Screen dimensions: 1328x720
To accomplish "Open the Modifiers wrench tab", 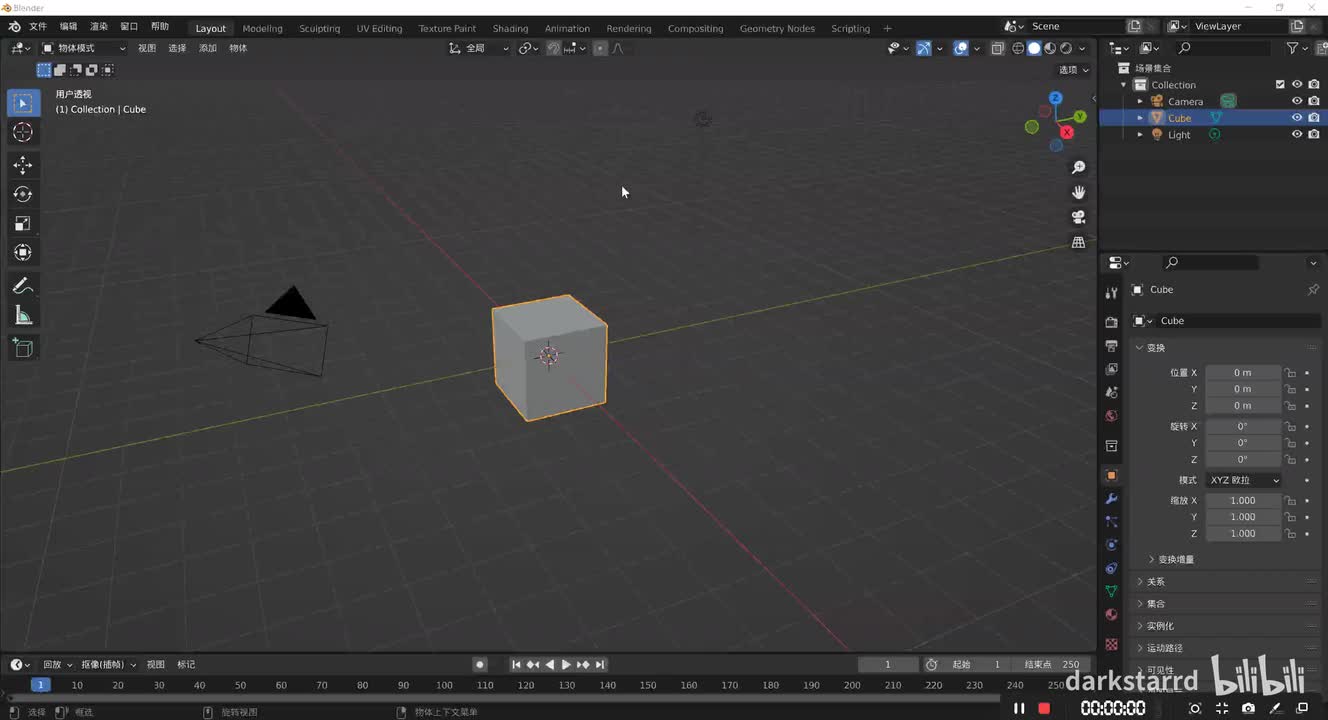I will click(1111, 499).
